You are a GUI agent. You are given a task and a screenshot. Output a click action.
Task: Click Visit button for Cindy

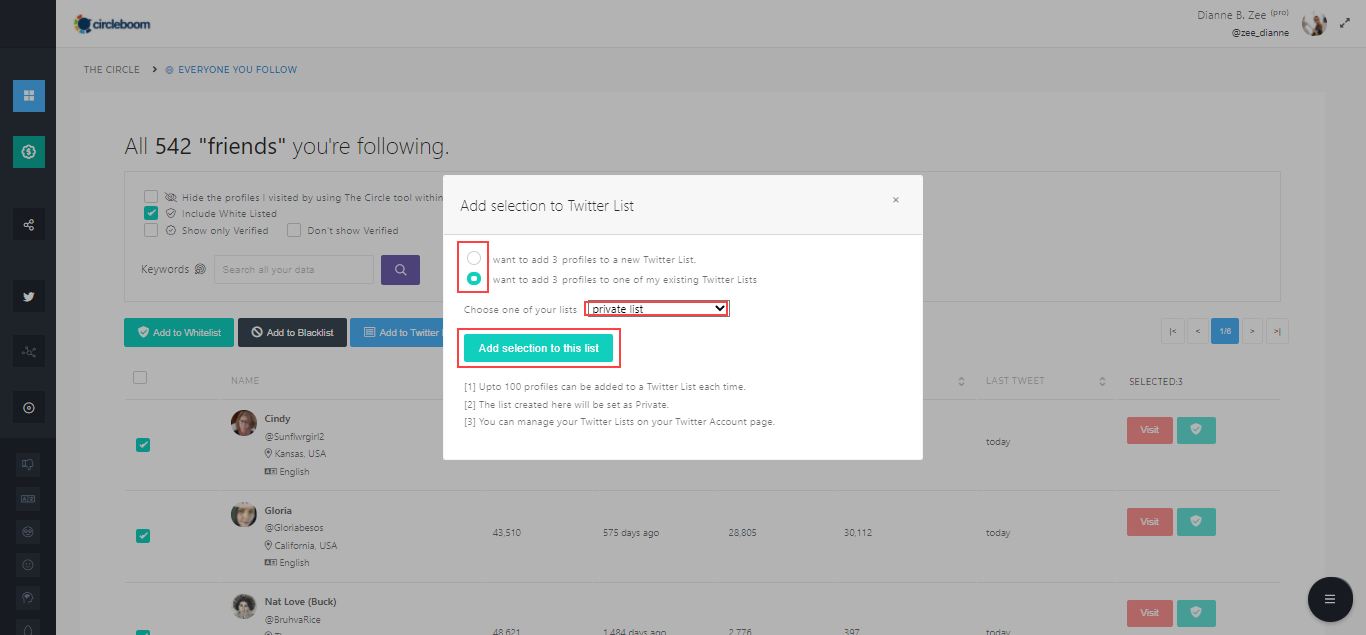(1149, 430)
